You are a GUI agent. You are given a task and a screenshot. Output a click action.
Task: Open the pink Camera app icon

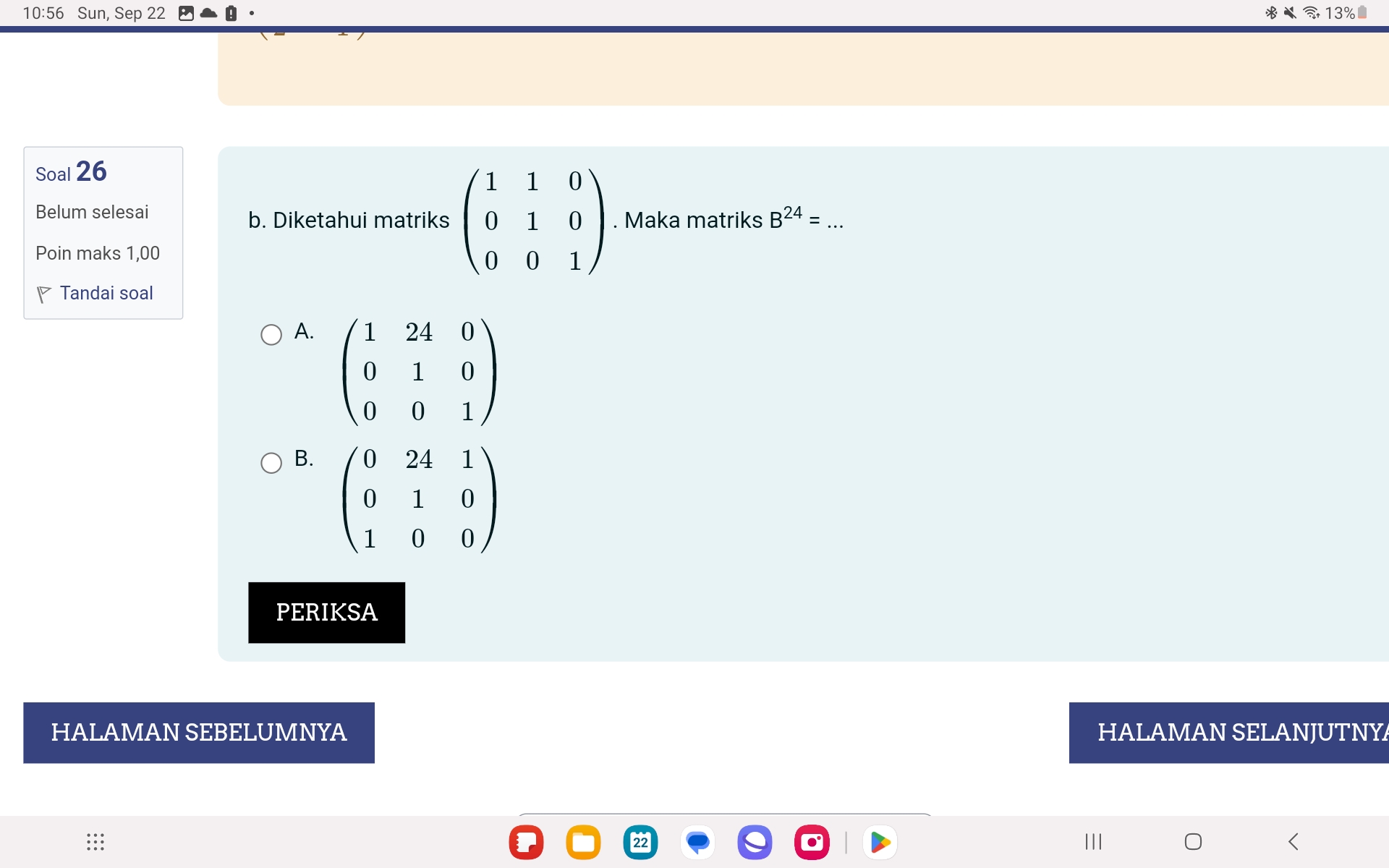coord(812,842)
